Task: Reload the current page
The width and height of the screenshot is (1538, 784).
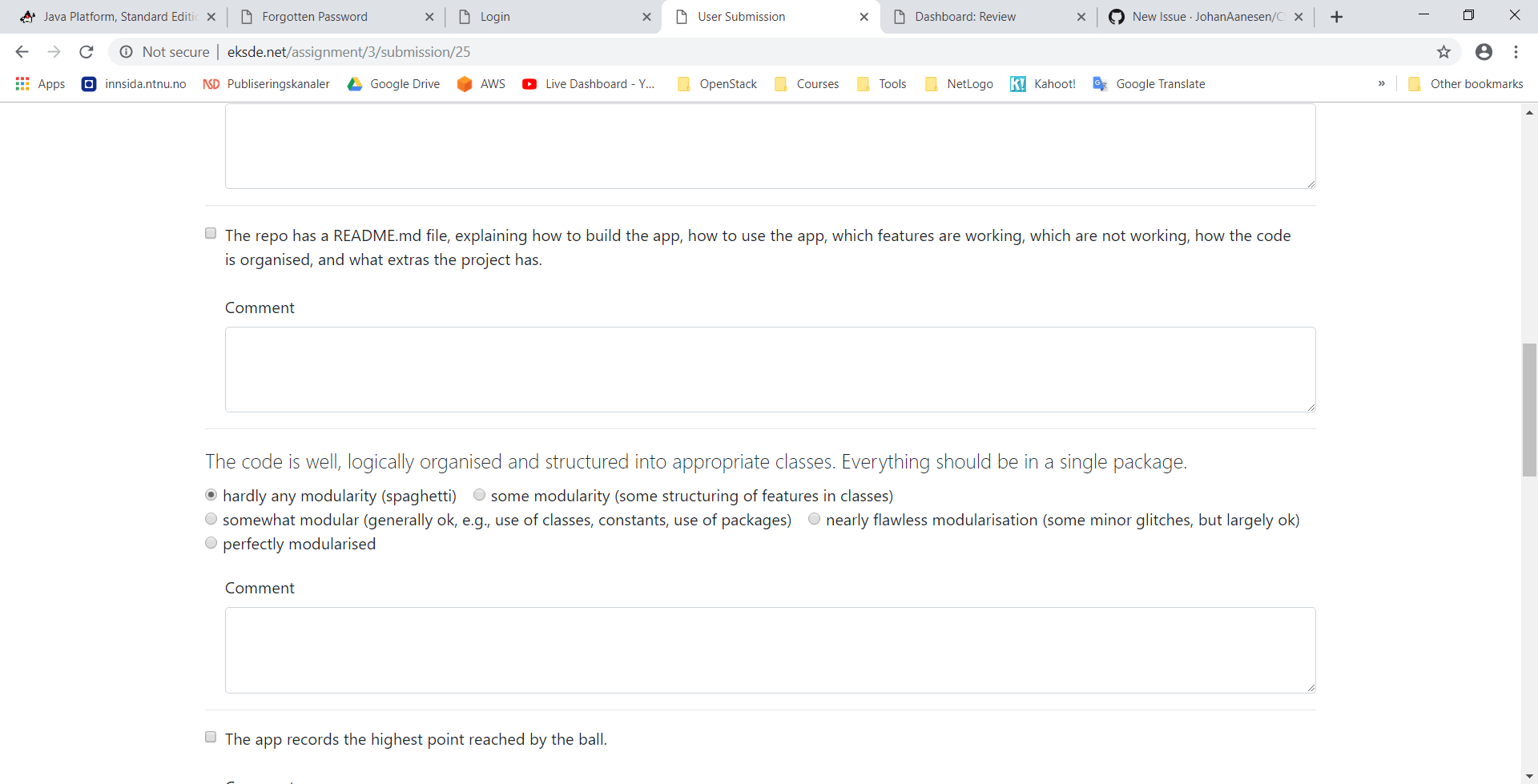Action: point(87,52)
